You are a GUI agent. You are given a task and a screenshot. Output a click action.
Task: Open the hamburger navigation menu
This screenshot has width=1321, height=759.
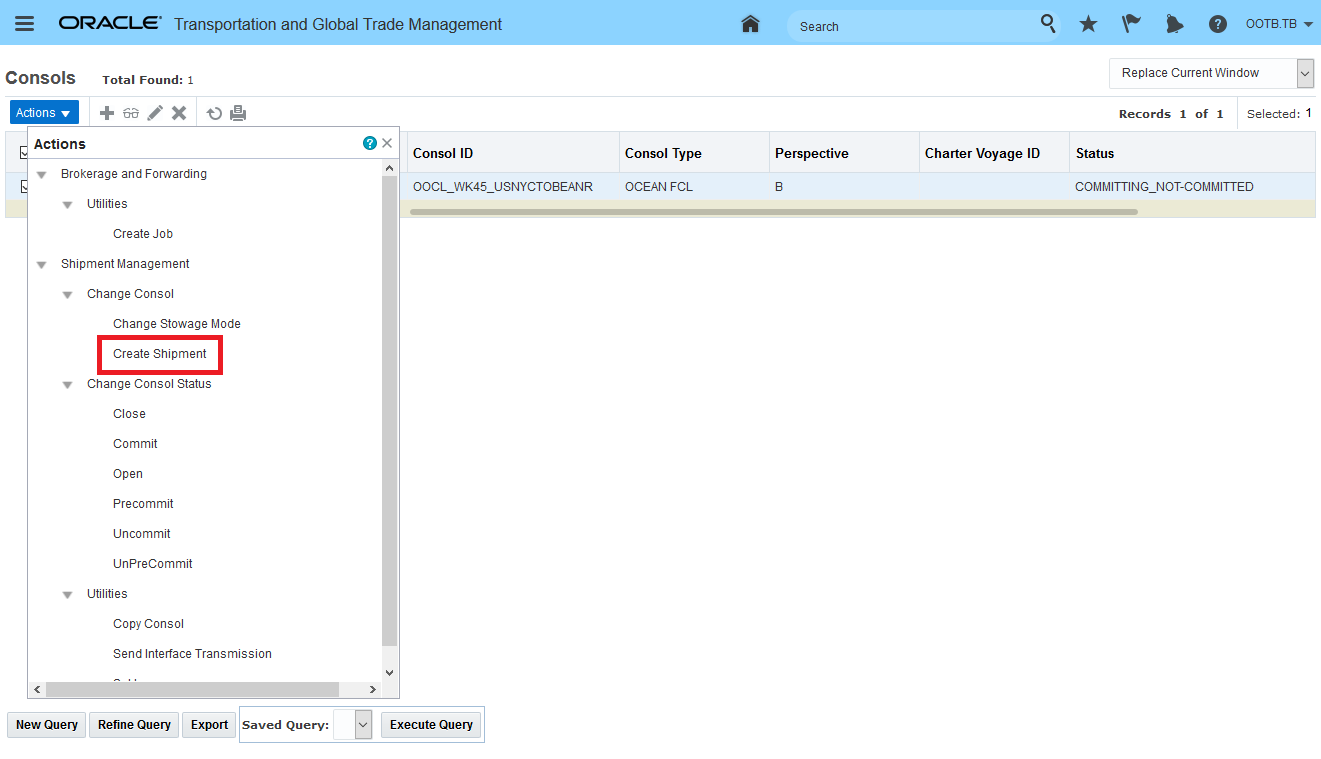coord(24,24)
